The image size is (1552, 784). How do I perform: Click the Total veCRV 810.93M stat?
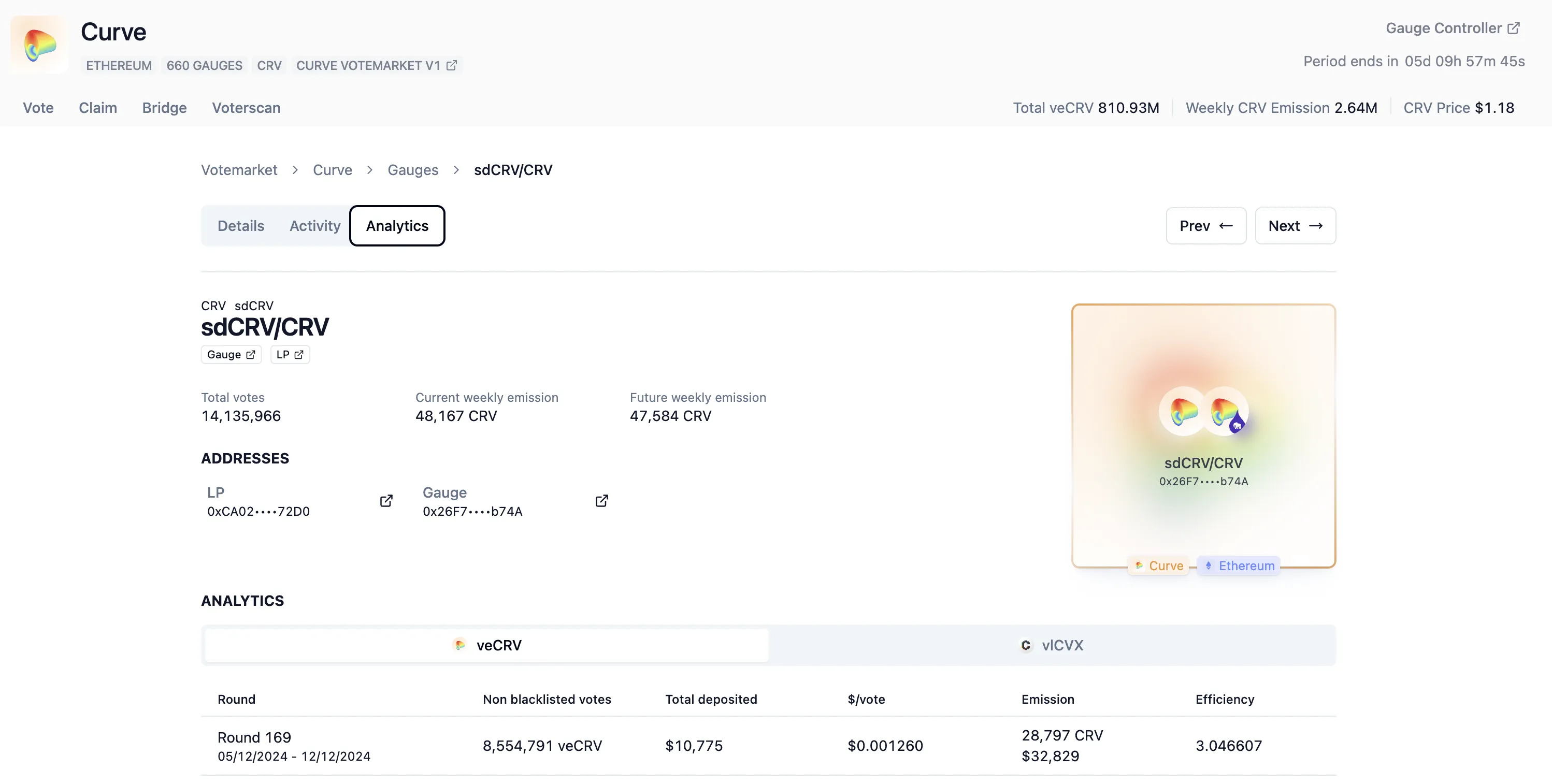(1086, 108)
